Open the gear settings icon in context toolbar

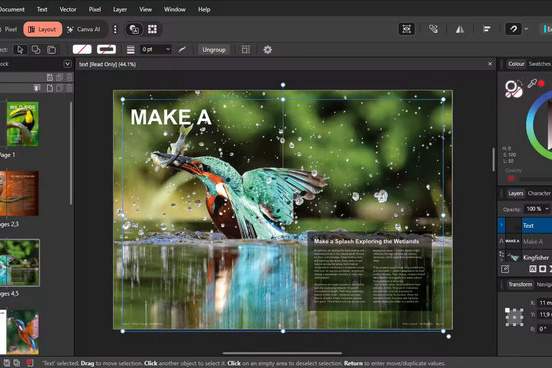tap(268, 50)
